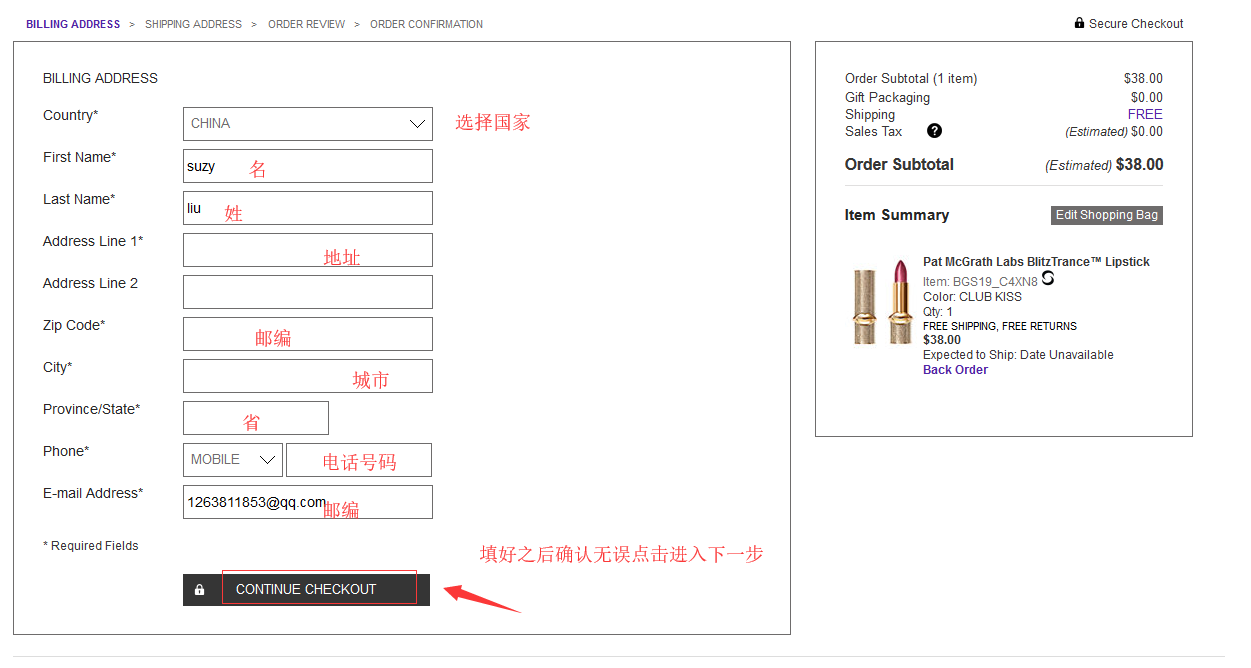Click Pat McGrath Labs BlitzTrance Lipstick title
The image size is (1251, 668).
tap(1036, 262)
